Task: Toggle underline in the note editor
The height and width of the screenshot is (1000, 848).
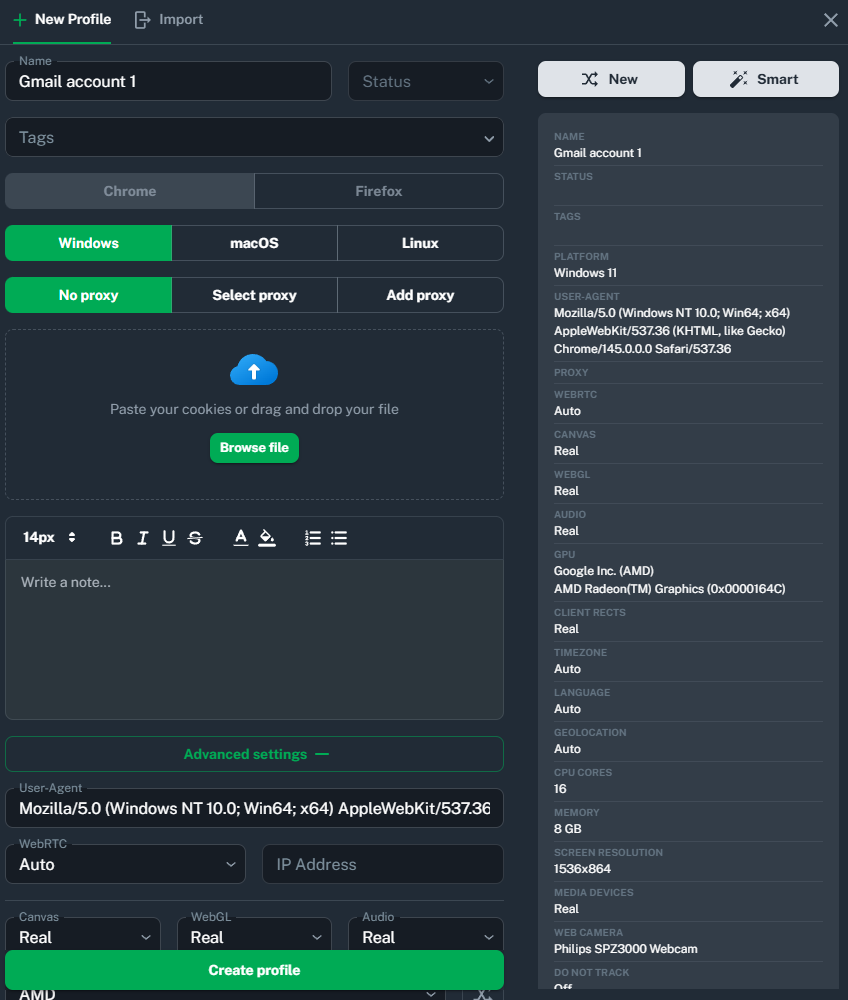Action: click(169, 538)
